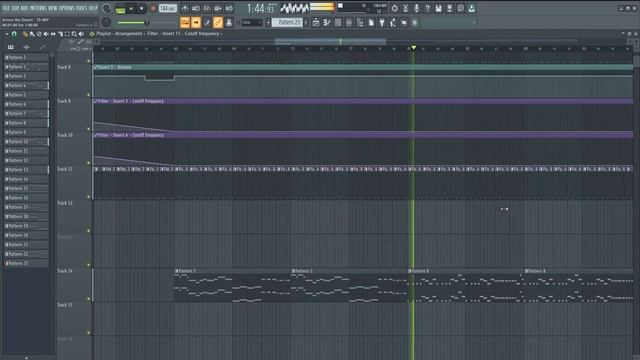Open the EDIT menu
The height and width of the screenshot is (360, 640).
pyautogui.click(x=15, y=8)
